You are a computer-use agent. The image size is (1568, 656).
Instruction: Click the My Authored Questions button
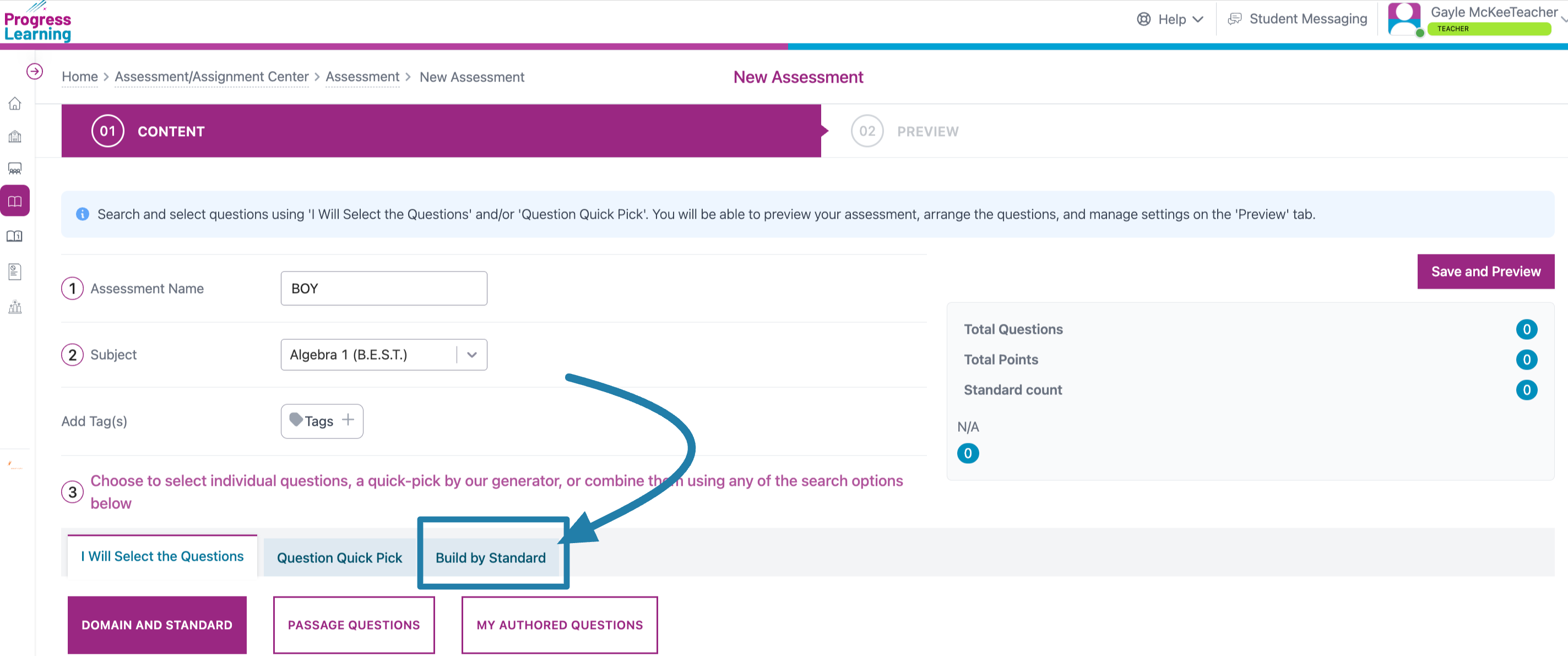pos(560,625)
